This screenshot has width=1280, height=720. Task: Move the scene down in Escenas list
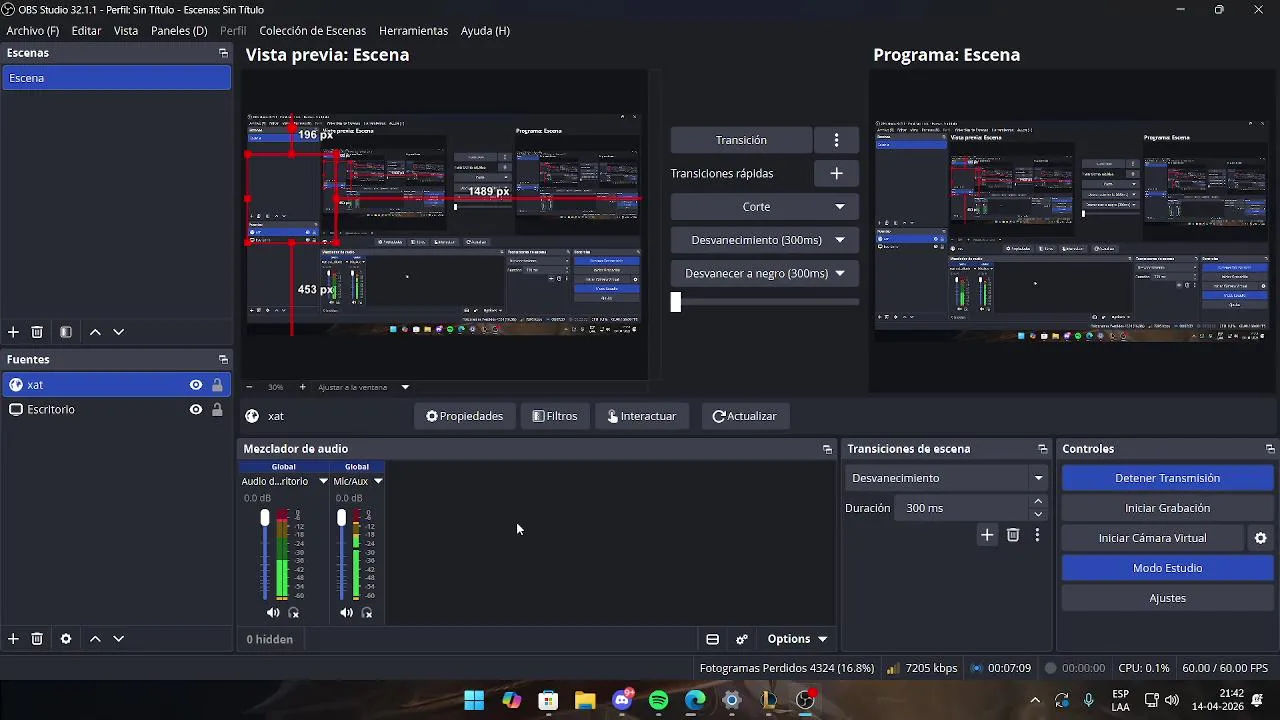tap(118, 332)
